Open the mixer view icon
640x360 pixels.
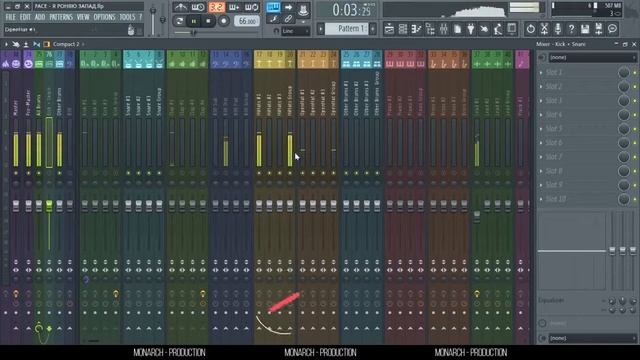tap(444, 29)
